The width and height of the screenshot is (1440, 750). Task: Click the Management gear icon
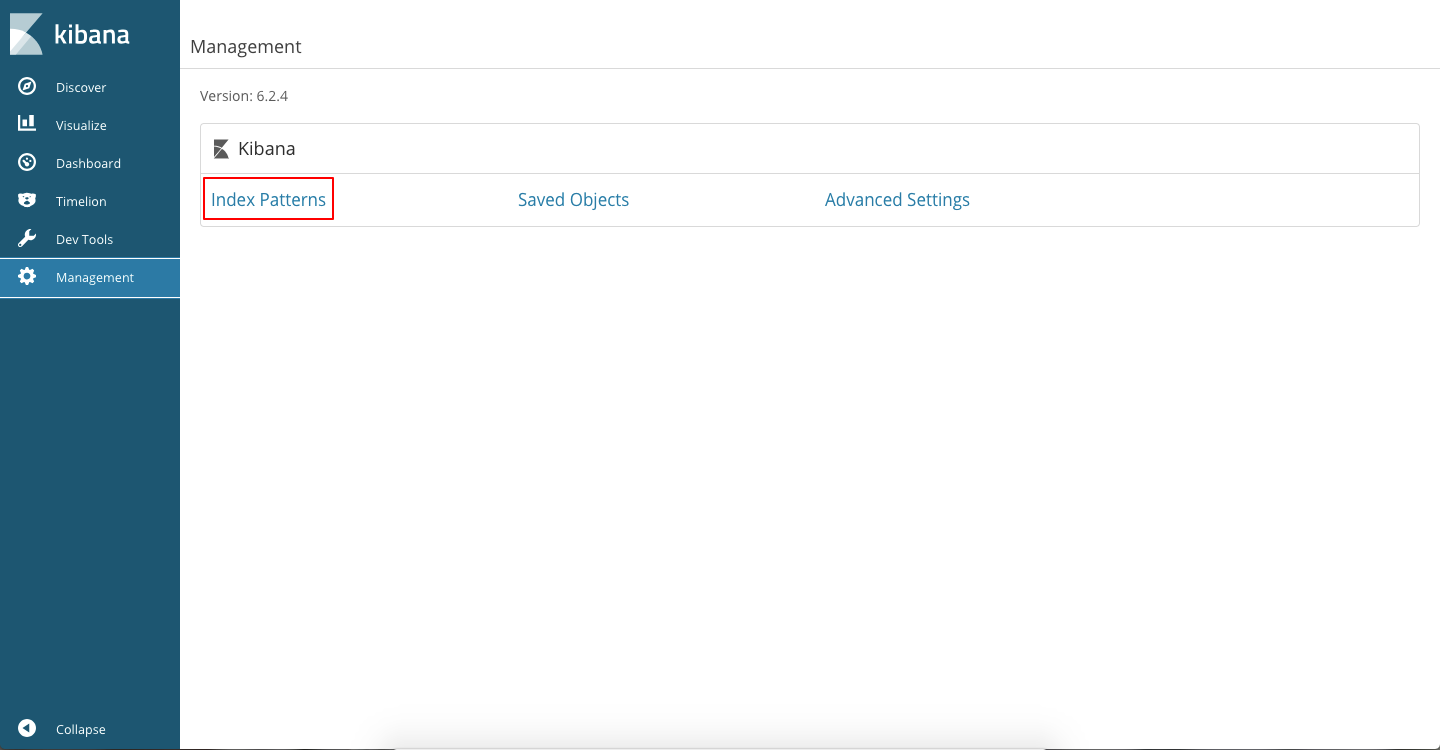click(x=27, y=277)
